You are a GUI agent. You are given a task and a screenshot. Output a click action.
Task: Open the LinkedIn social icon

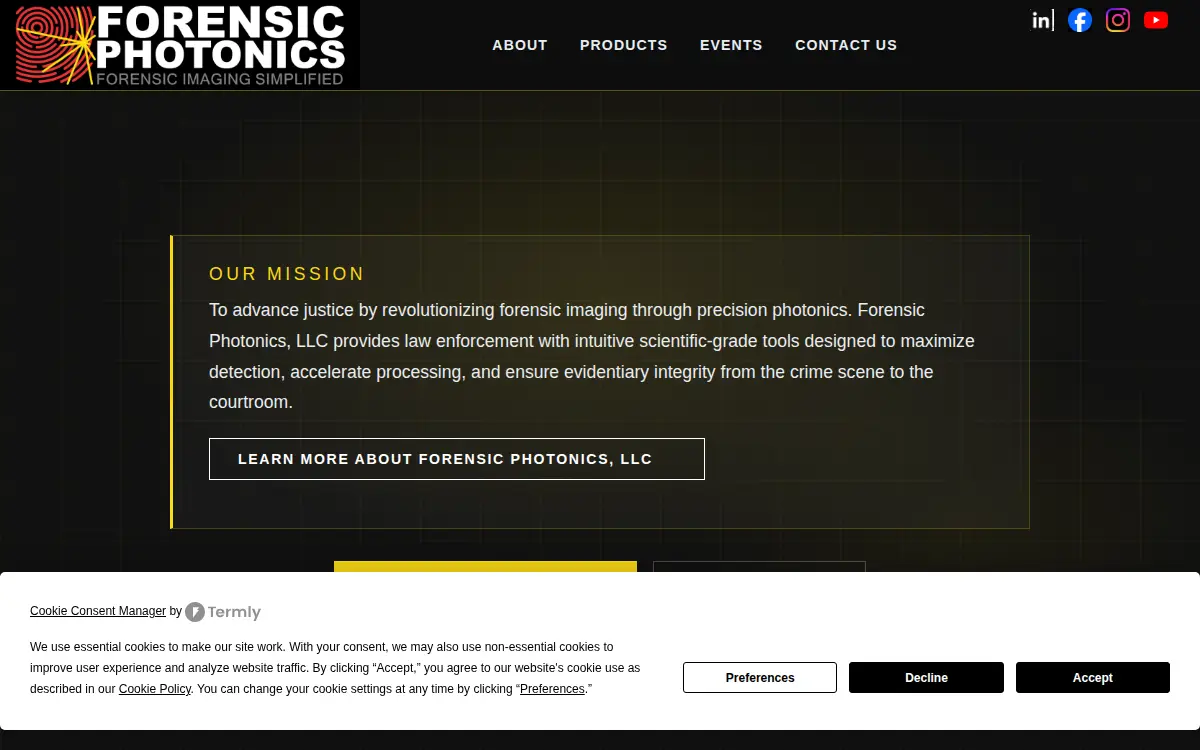pos(1042,20)
